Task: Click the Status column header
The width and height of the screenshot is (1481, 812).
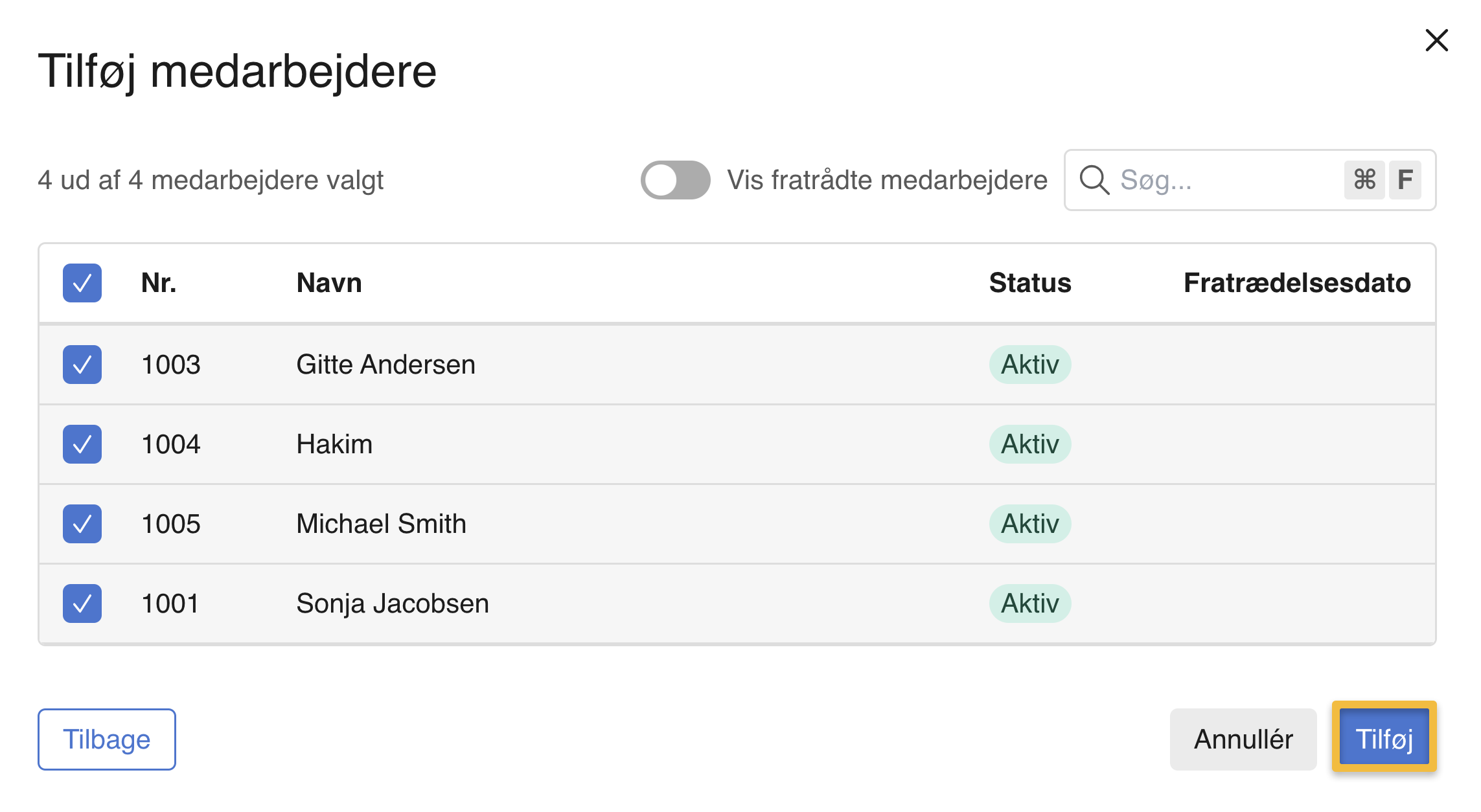Action: (1029, 283)
